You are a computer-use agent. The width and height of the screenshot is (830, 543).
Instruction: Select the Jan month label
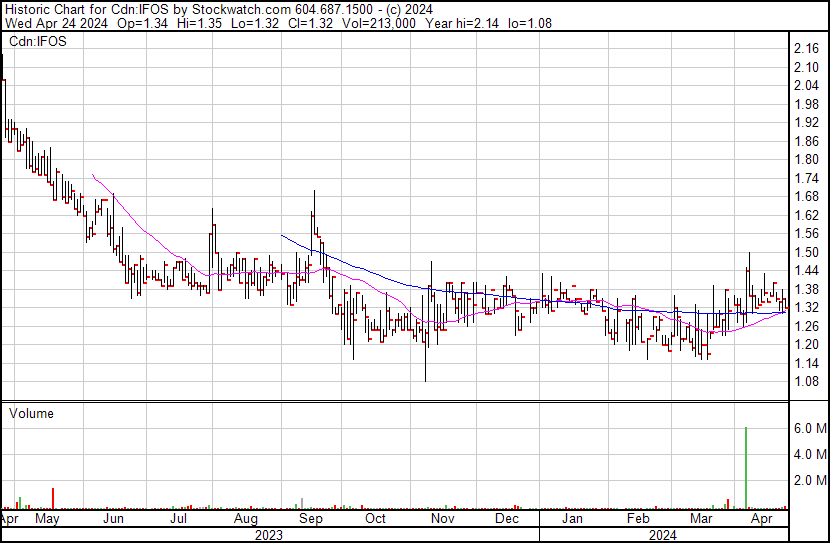(572, 519)
